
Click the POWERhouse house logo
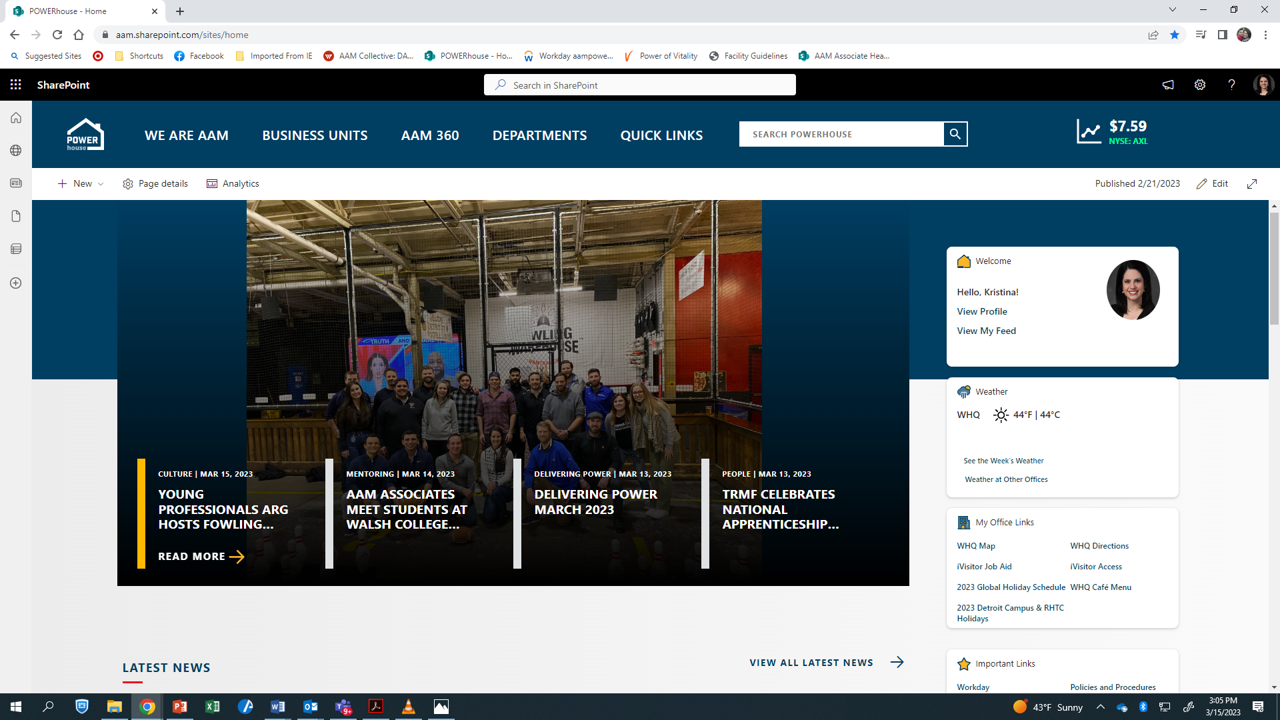coord(85,135)
